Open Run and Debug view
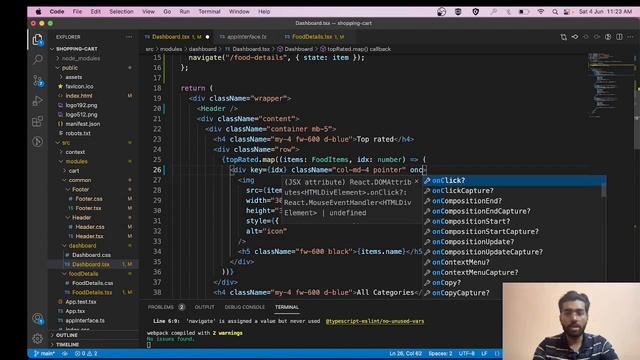Image resolution: width=640 pixels, height=360 pixels. (x=38, y=101)
